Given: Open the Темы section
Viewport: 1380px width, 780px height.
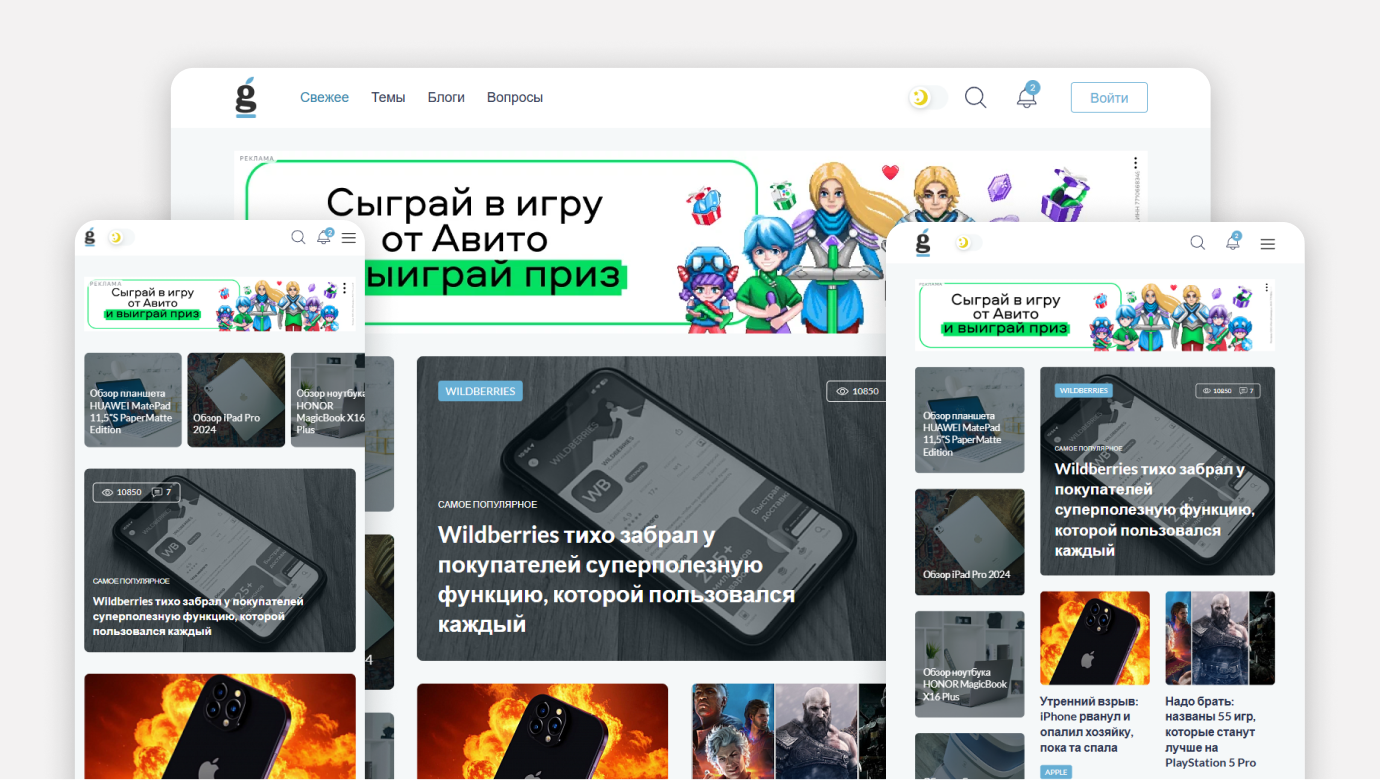Looking at the screenshot, I should coord(388,97).
